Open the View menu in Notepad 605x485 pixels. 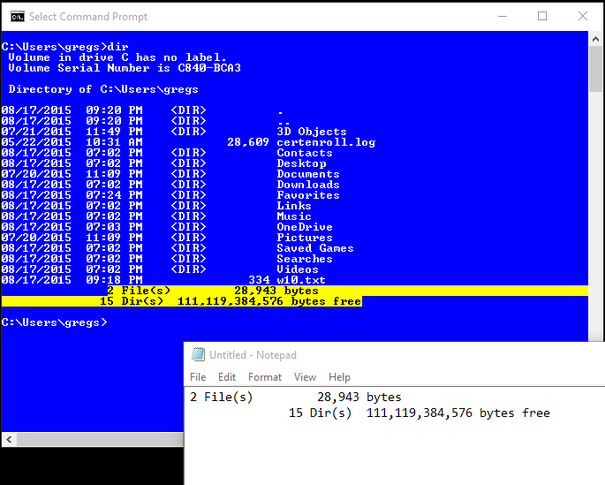[x=305, y=377]
